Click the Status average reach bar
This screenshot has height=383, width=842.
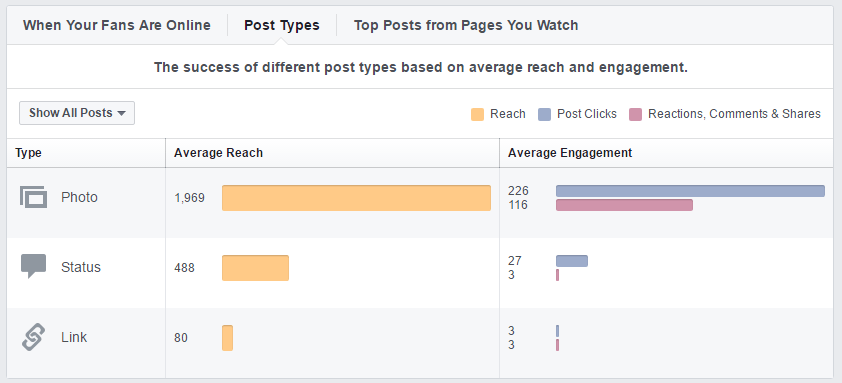tap(256, 268)
